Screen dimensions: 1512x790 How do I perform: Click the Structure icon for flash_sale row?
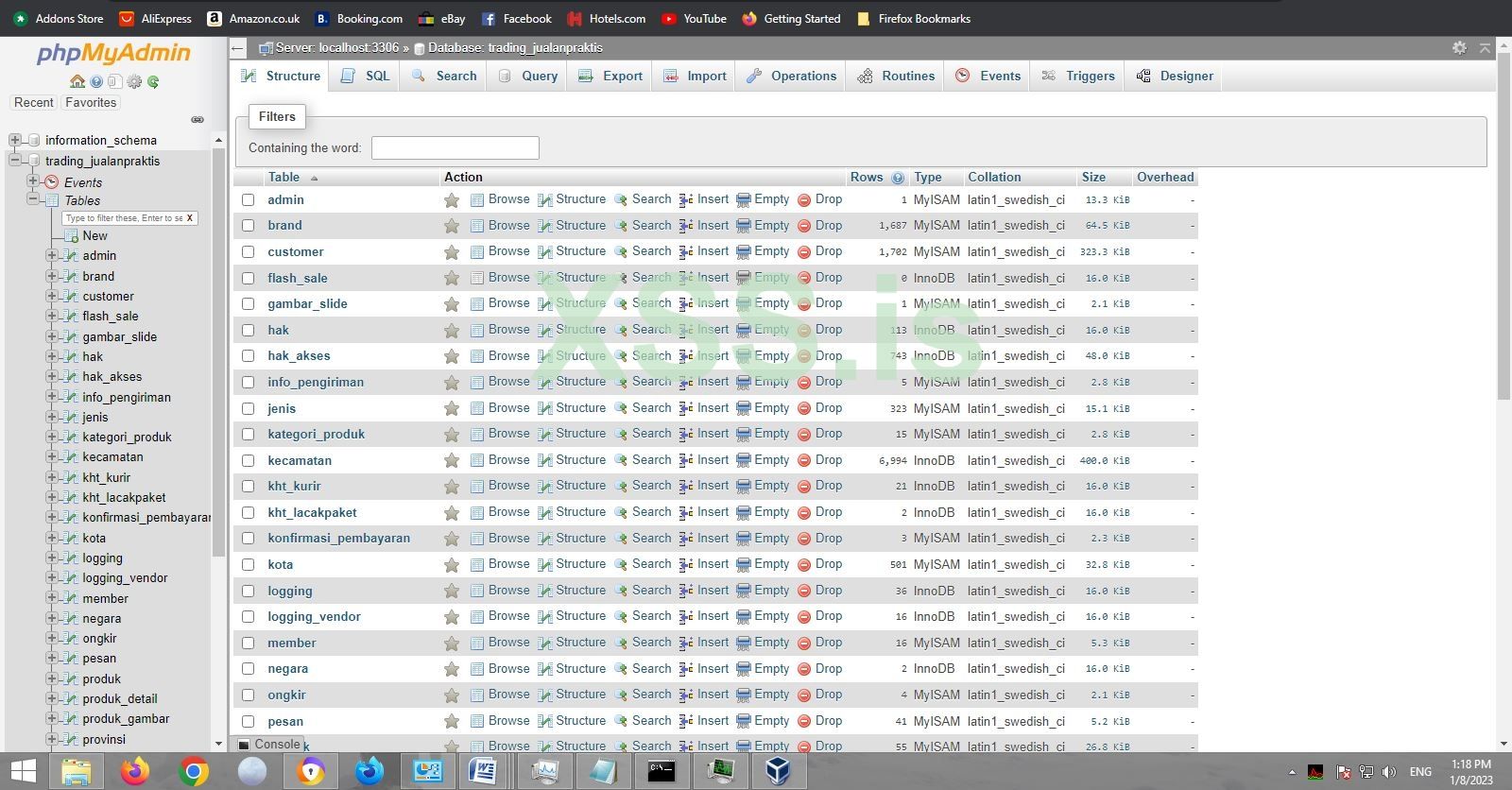pos(545,278)
